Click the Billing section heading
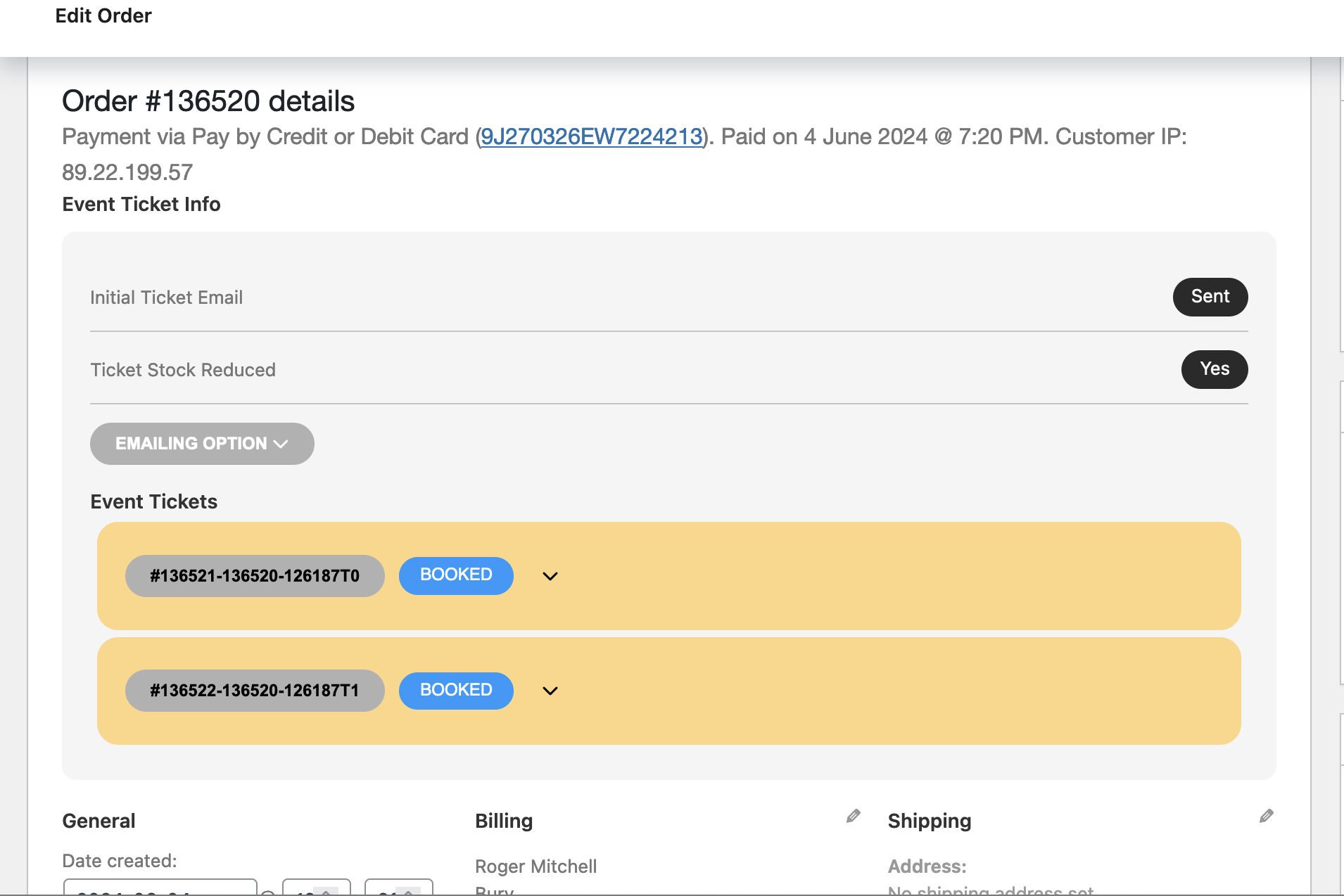Screen dimensions: 1344x896 pos(504,821)
